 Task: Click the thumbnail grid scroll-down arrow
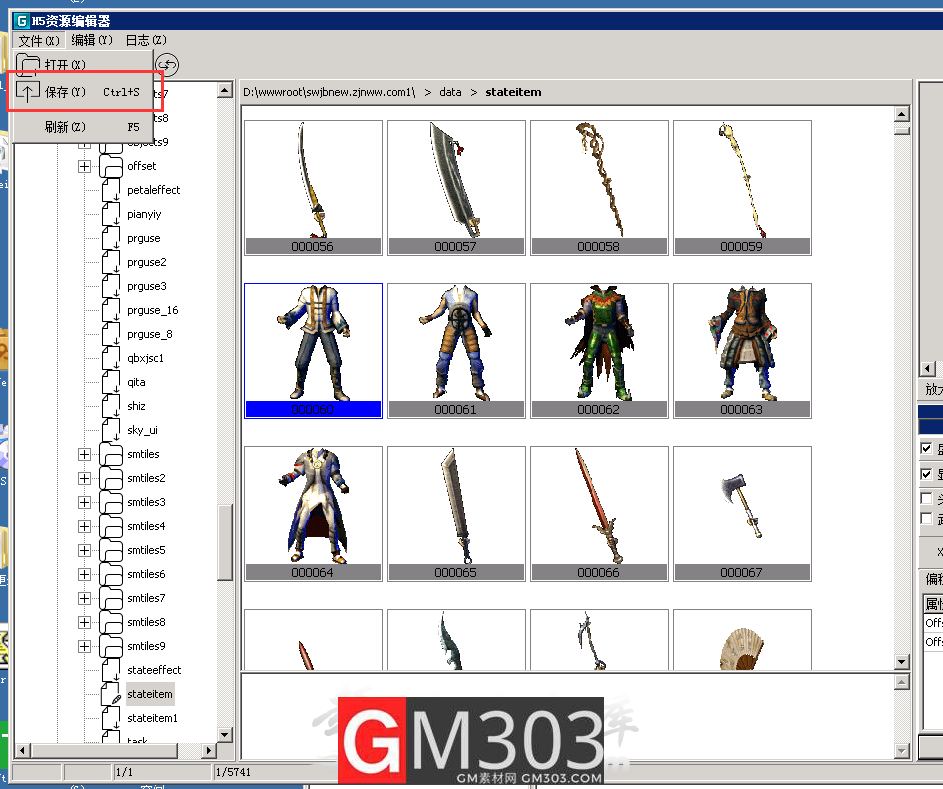click(902, 662)
